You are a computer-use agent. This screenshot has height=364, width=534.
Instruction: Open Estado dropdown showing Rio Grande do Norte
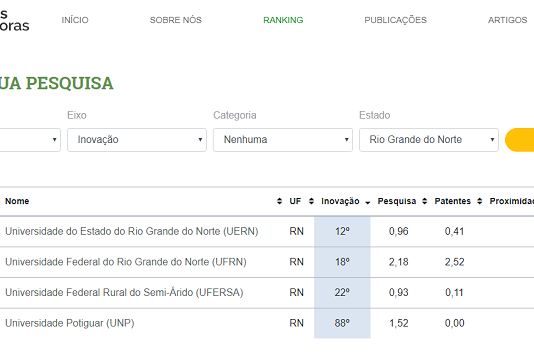coord(429,140)
